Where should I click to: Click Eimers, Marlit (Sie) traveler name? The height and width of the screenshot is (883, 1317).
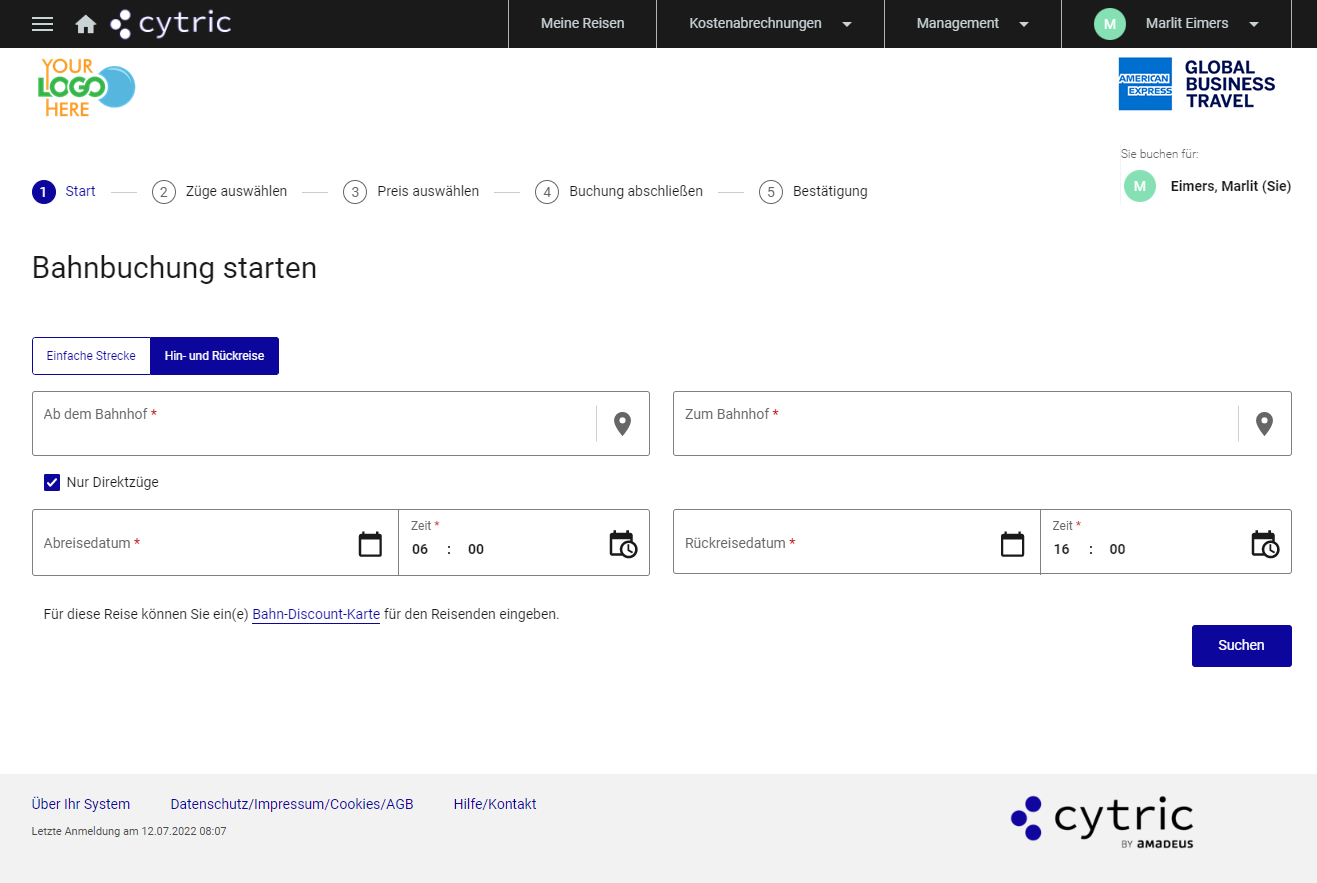(x=1231, y=186)
